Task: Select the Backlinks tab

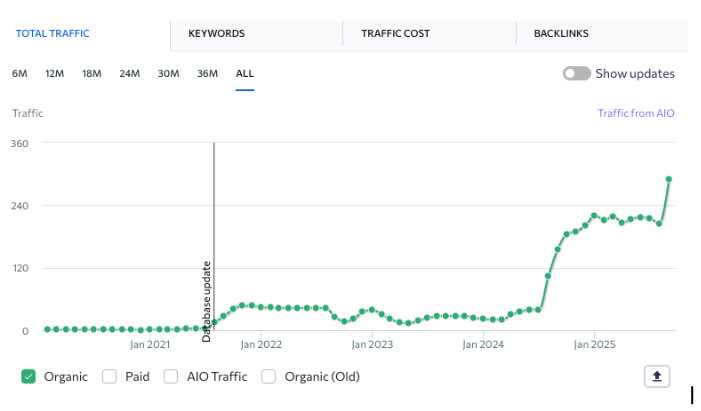Action: [x=560, y=34]
